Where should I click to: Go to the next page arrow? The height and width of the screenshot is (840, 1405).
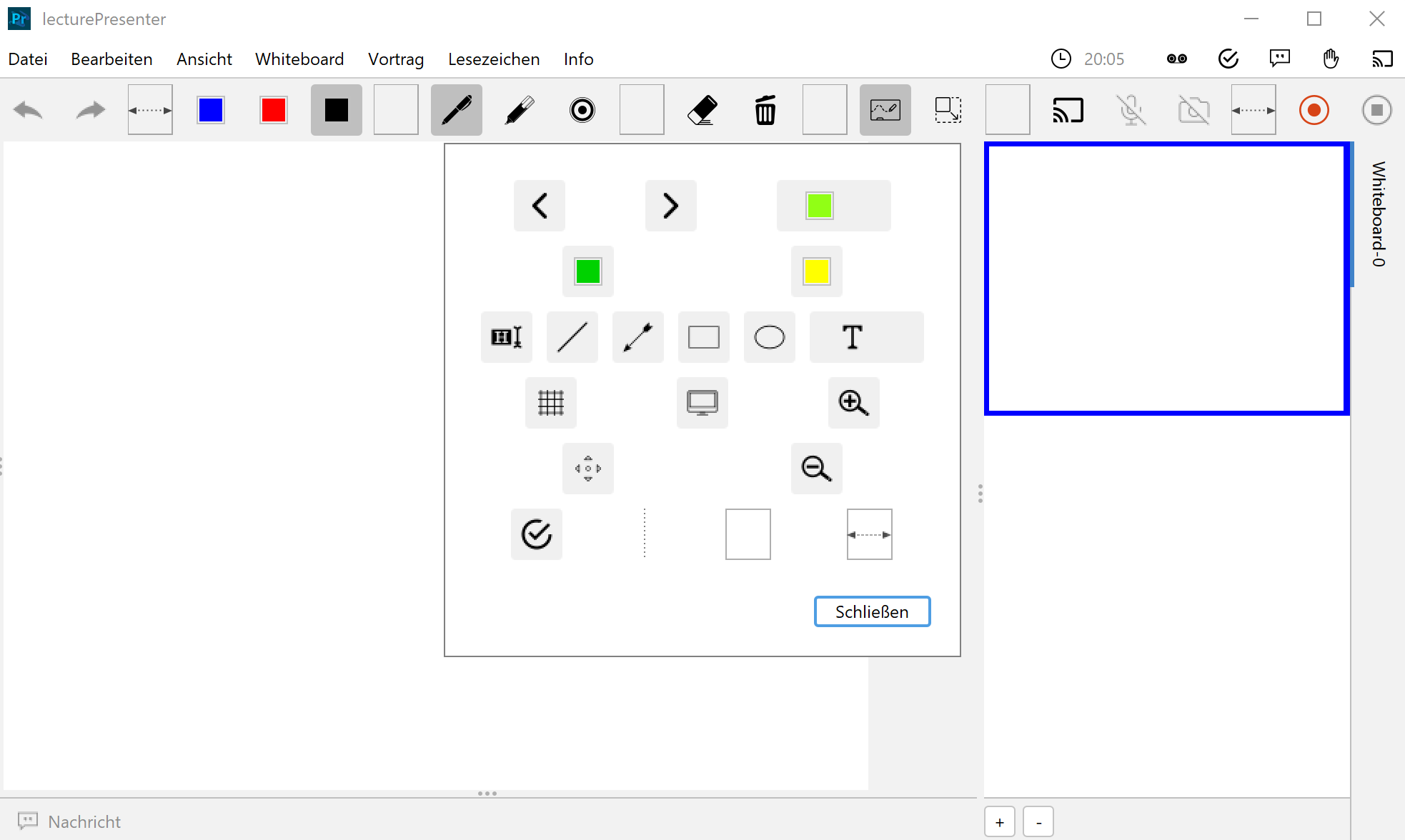tap(670, 206)
